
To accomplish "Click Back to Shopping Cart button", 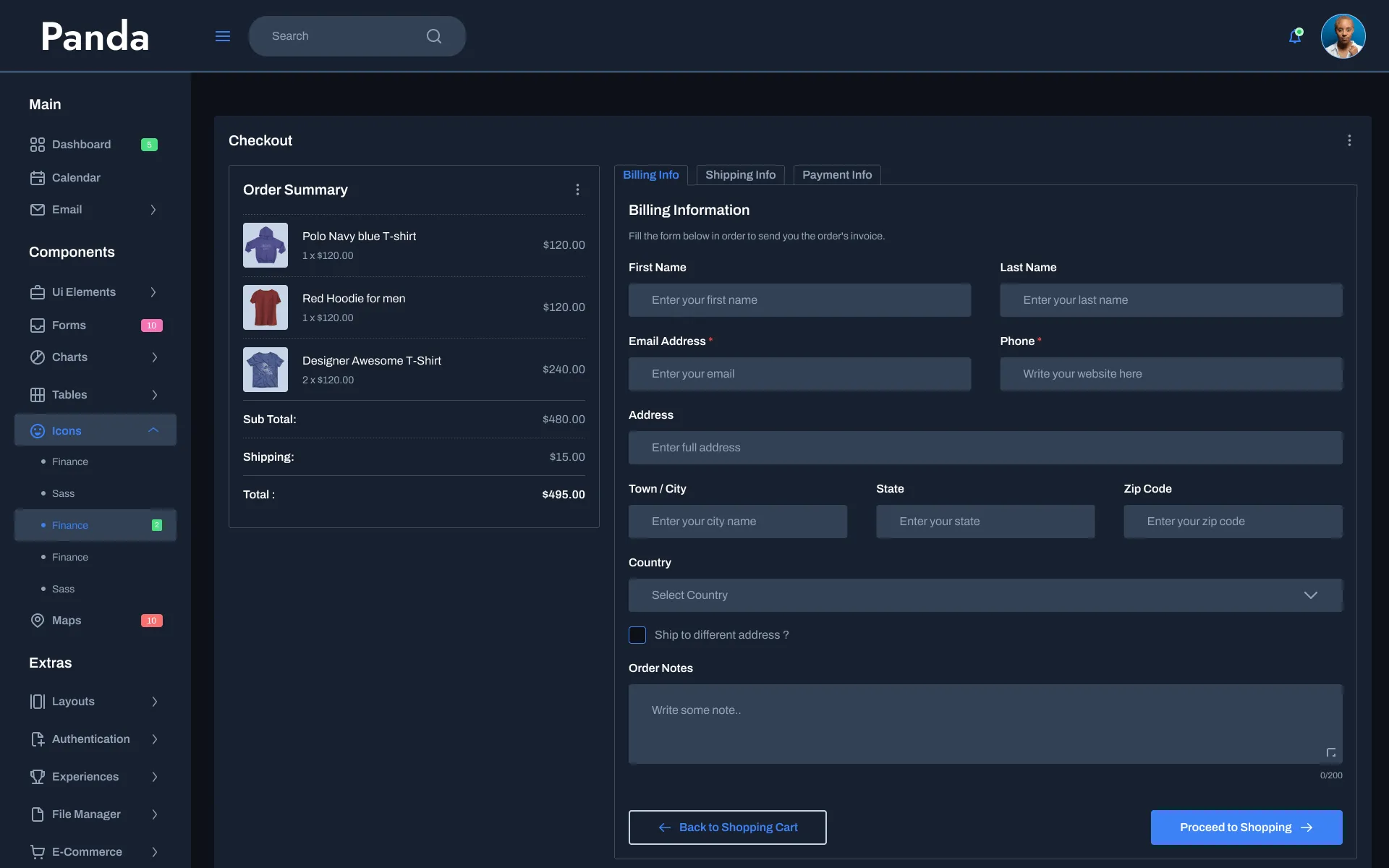I will [x=727, y=827].
